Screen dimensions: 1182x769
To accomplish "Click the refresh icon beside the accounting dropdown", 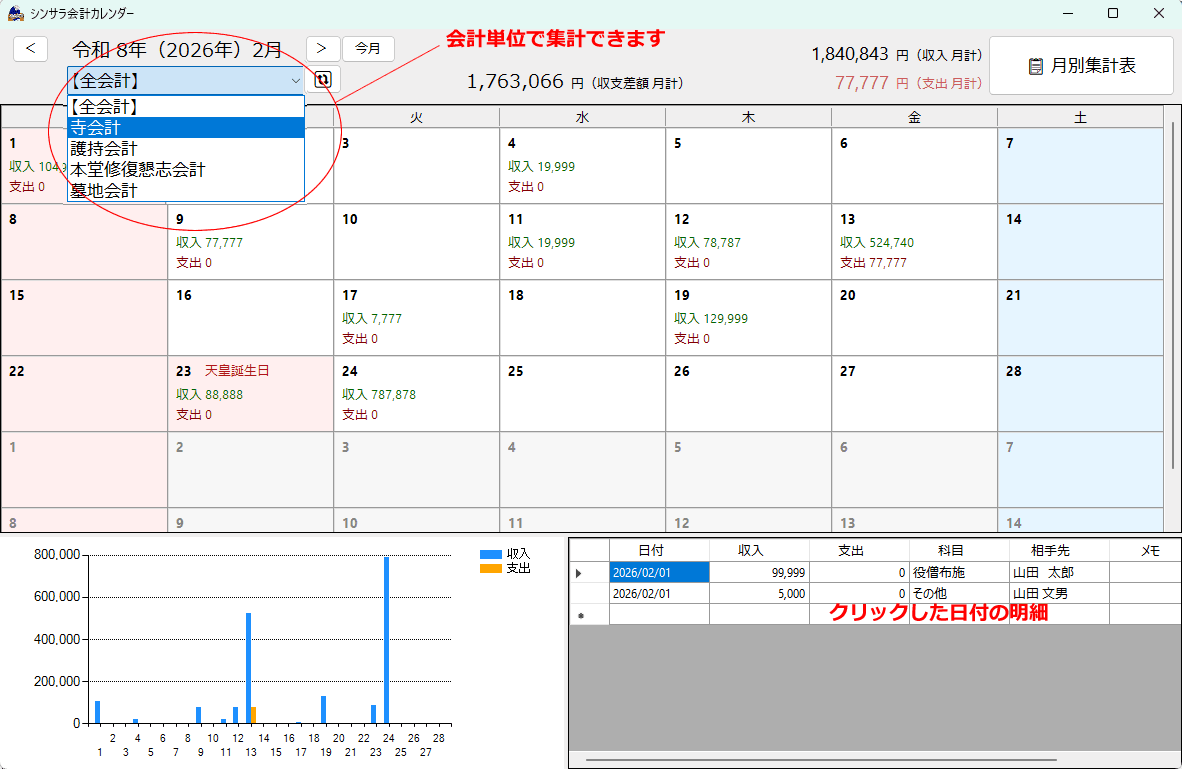I will click(323, 80).
